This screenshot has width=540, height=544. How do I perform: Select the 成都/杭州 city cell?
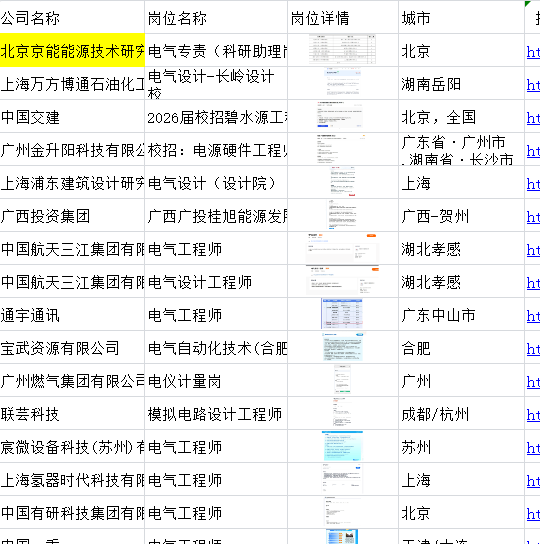(461, 413)
